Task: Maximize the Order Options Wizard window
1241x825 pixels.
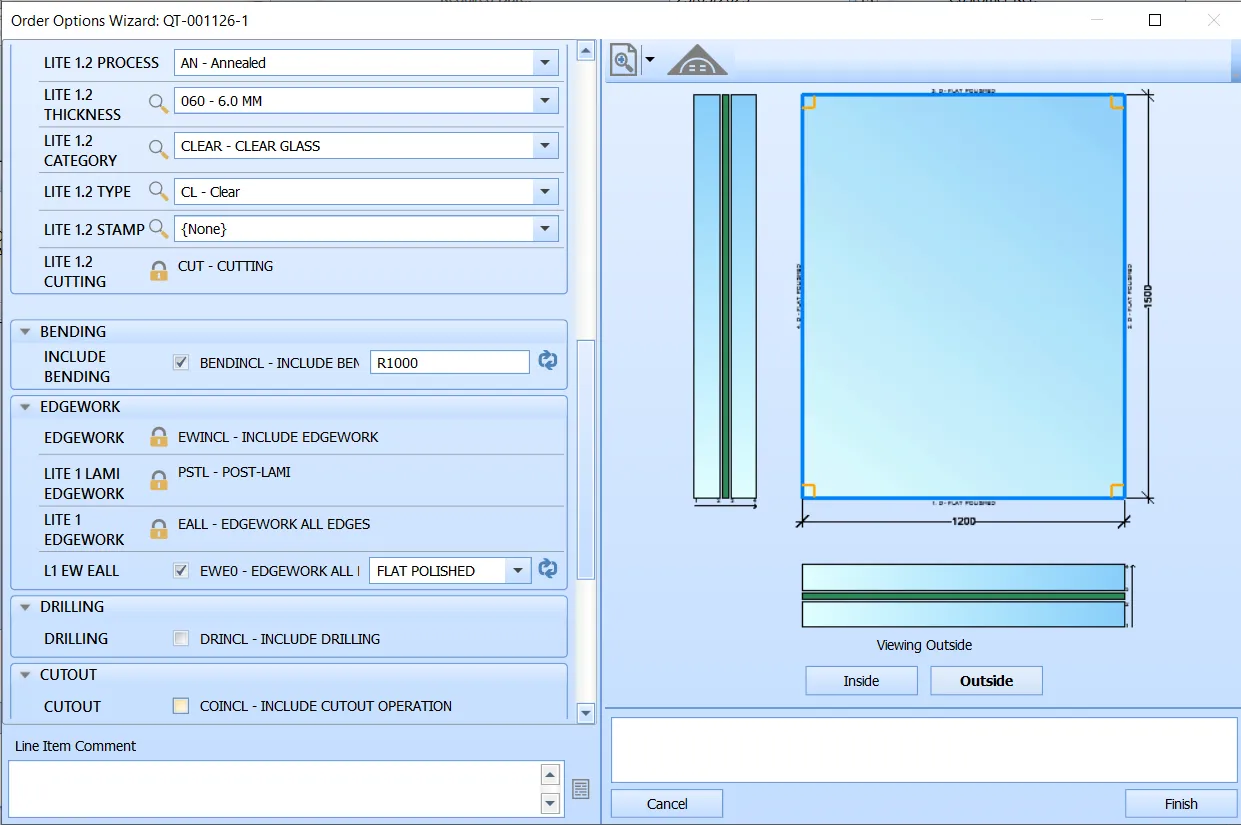Action: click(1155, 20)
